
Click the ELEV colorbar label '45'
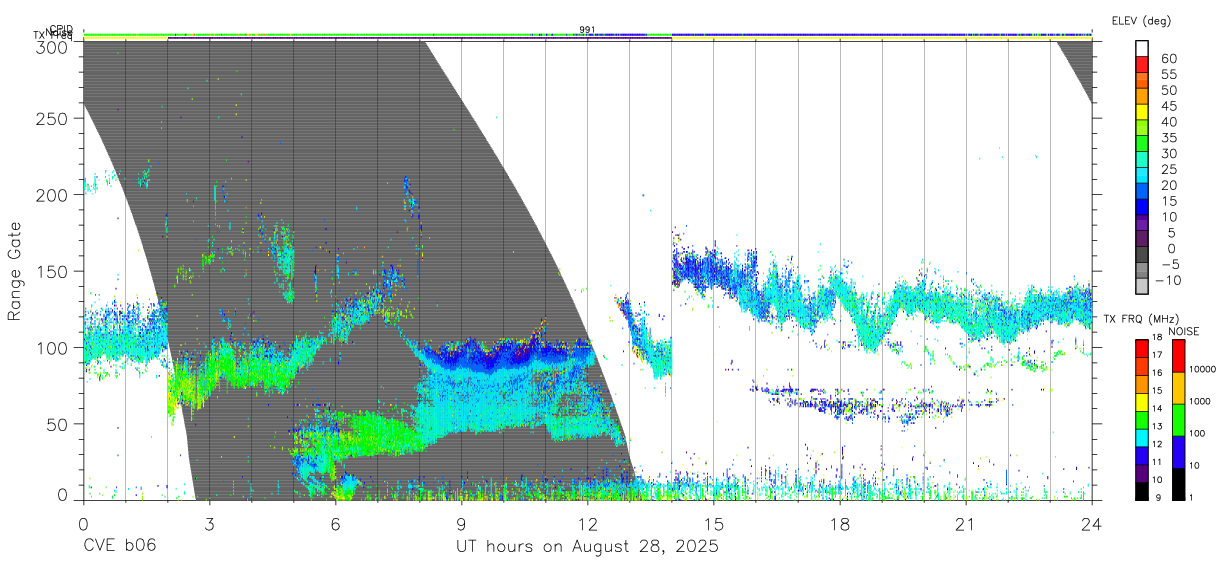click(x=1168, y=106)
